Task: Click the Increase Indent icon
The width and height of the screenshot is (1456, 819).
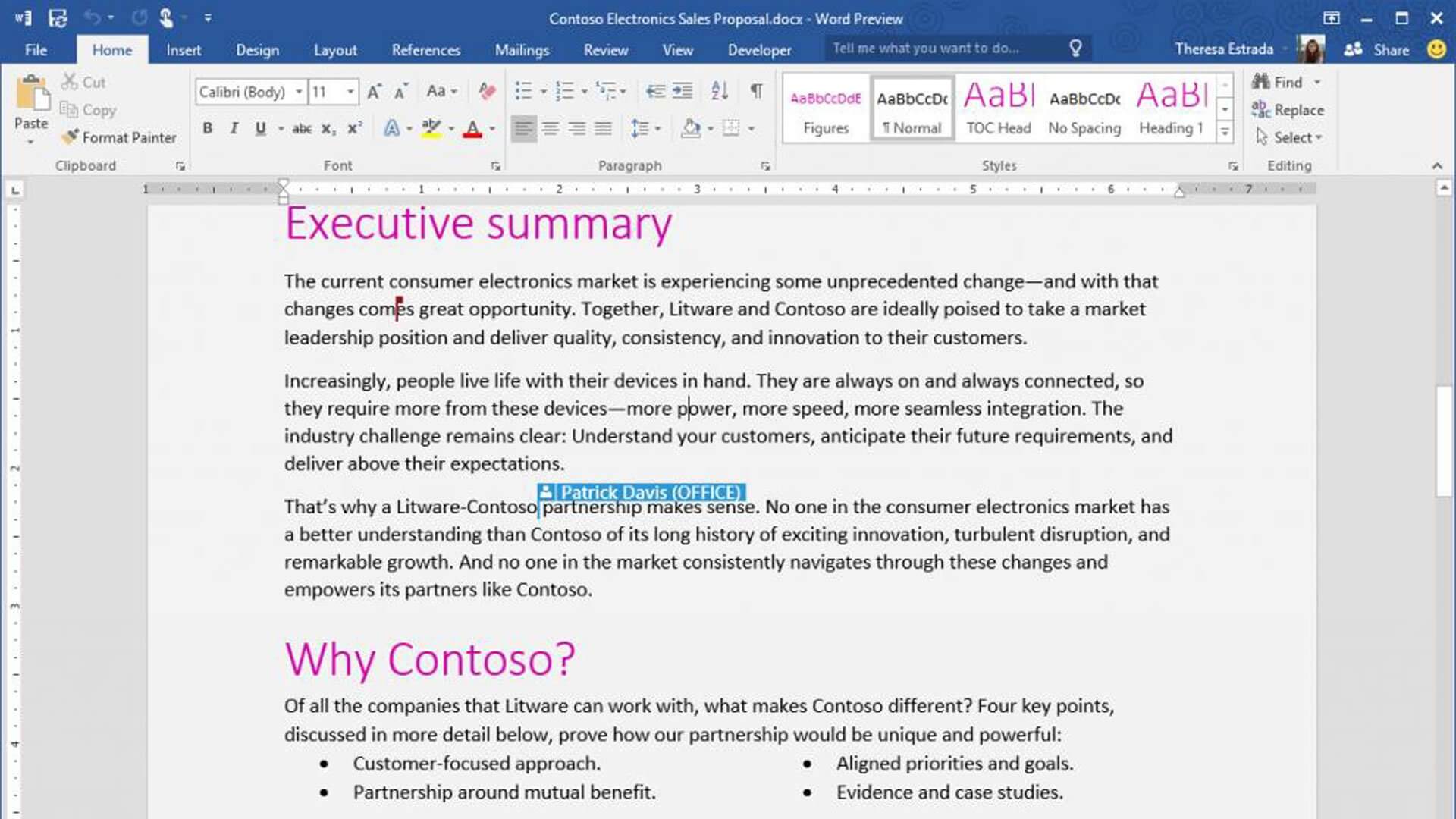Action: 682,92
